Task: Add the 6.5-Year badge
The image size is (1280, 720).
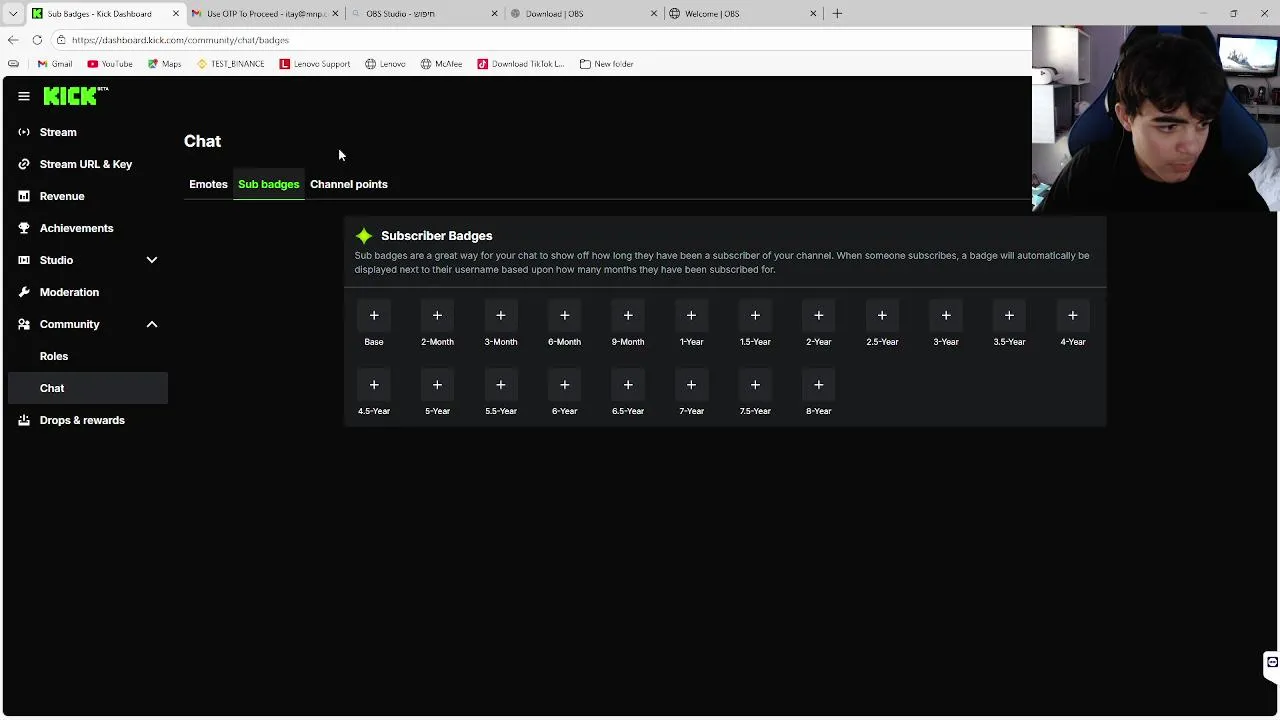Action: [x=628, y=385]
